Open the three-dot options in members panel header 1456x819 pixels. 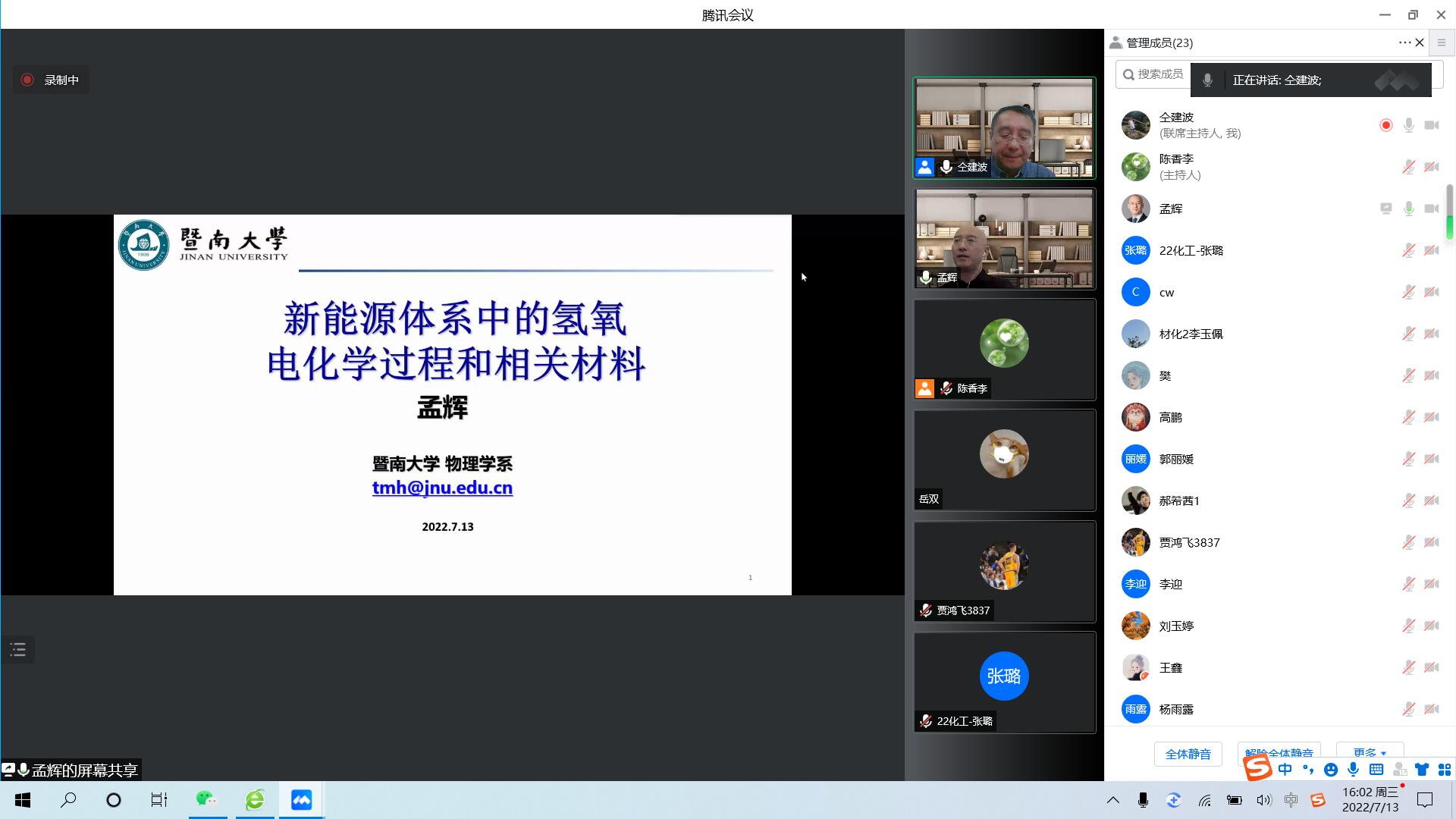pyautogui.click(x=1404, y=42)
